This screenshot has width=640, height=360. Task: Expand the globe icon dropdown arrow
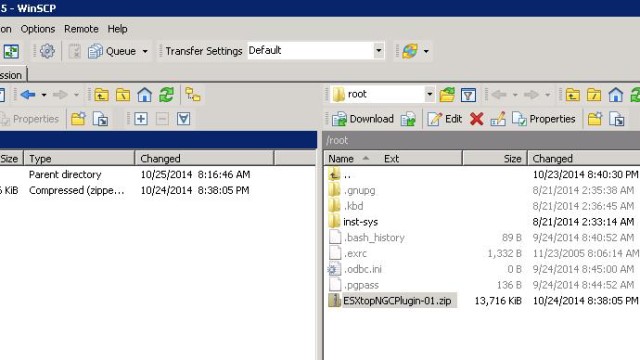(426, 51)
